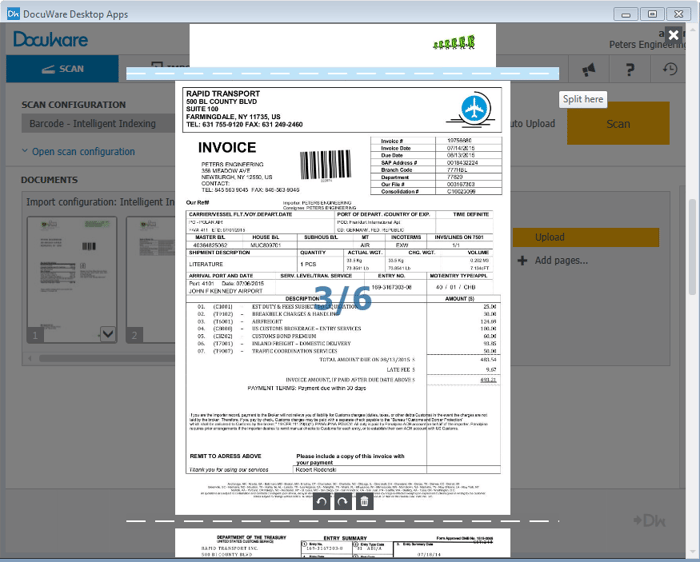Open help via question mark icon
The height and width of the screenshot is (562, 700).
point(630,69)
